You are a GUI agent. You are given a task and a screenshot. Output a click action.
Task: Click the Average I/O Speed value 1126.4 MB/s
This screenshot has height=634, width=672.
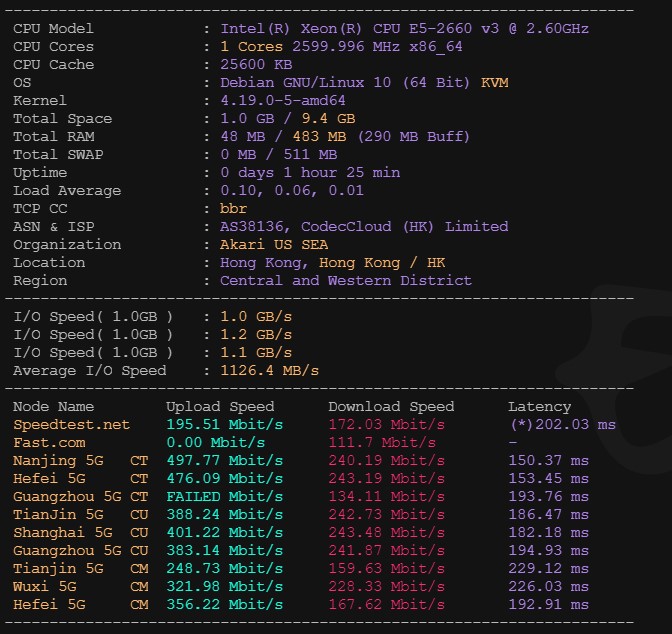(x=270, y=371)
